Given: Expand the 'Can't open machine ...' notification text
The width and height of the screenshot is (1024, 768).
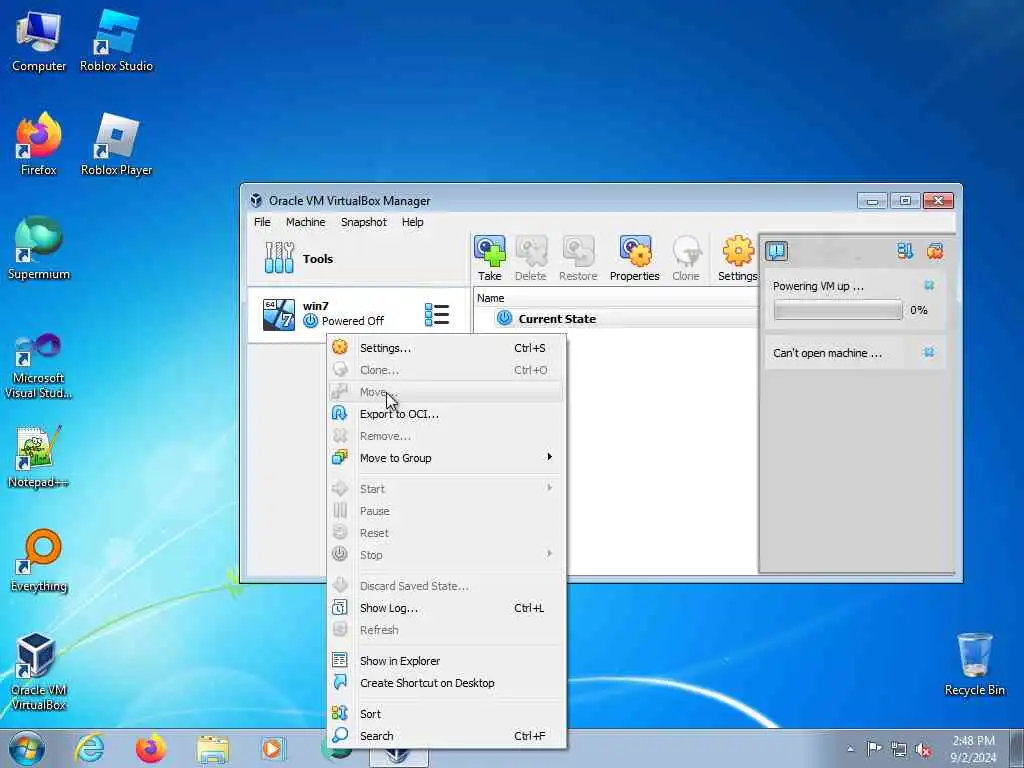Looking at the screenshot, I should click(827, 353).
